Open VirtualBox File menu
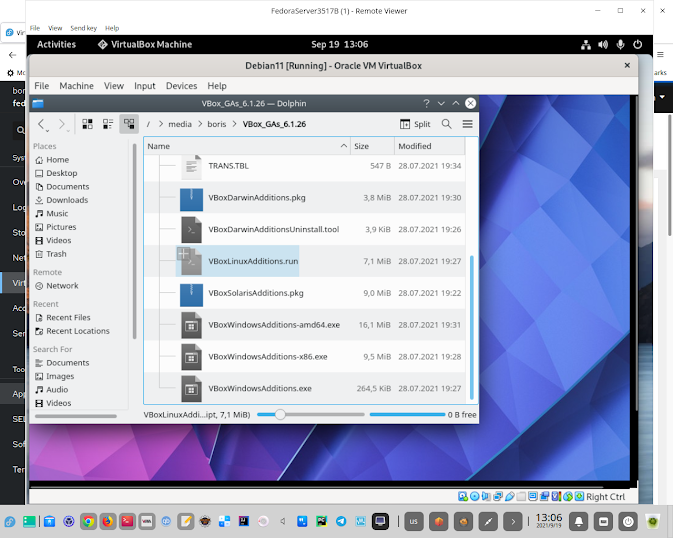673x538 pixels. point(42,86)
